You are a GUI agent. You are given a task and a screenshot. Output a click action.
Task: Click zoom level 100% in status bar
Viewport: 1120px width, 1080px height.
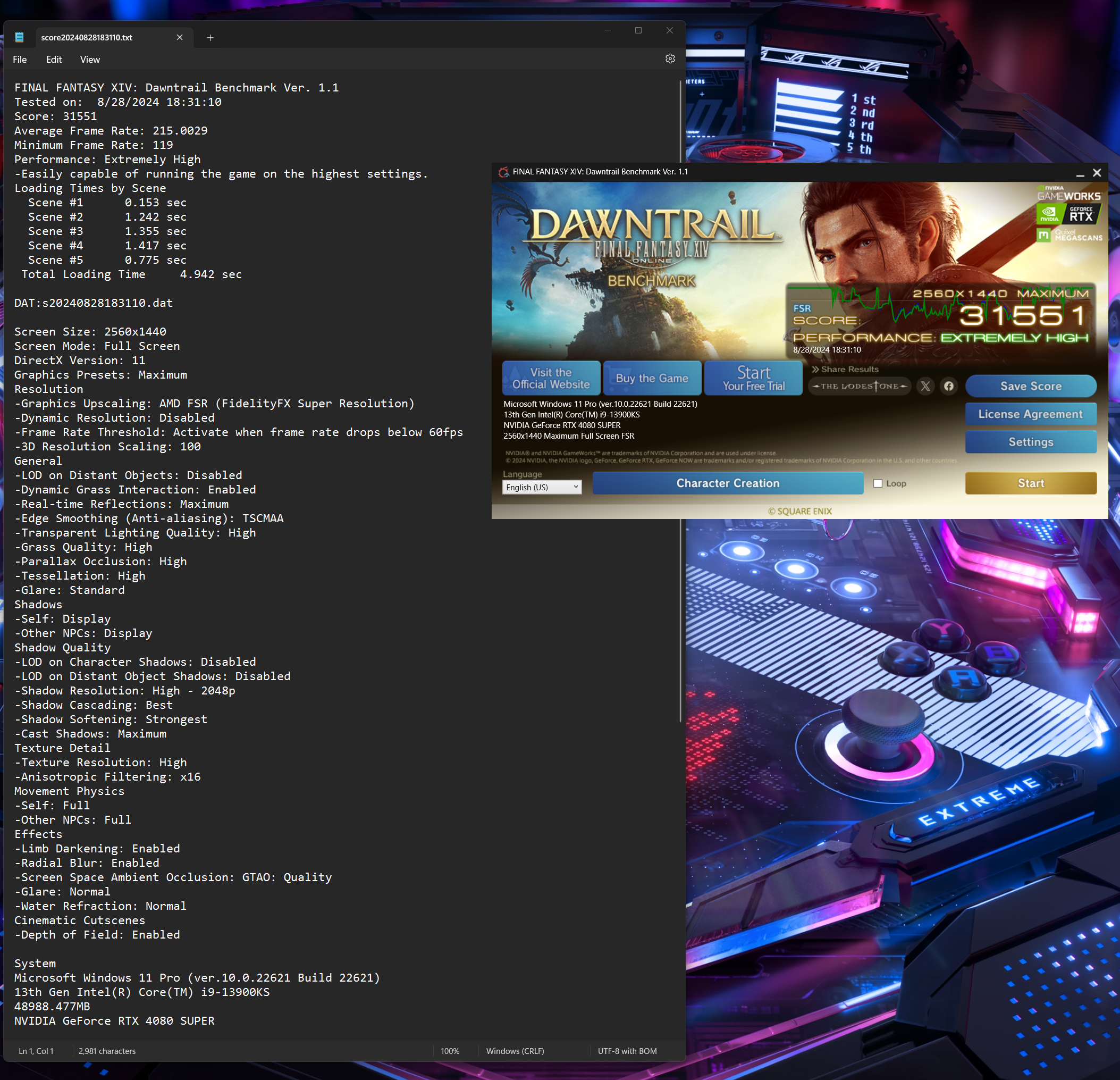coord(450,1051)
